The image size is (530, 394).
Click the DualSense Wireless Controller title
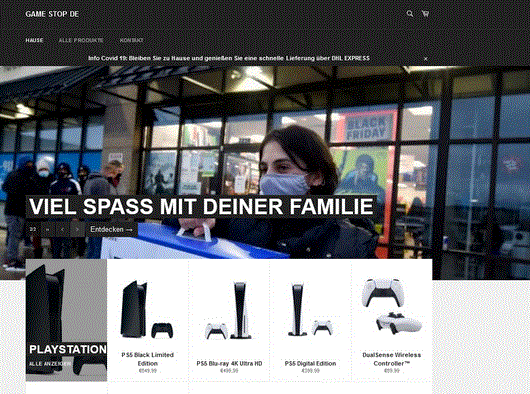point(391,359)
